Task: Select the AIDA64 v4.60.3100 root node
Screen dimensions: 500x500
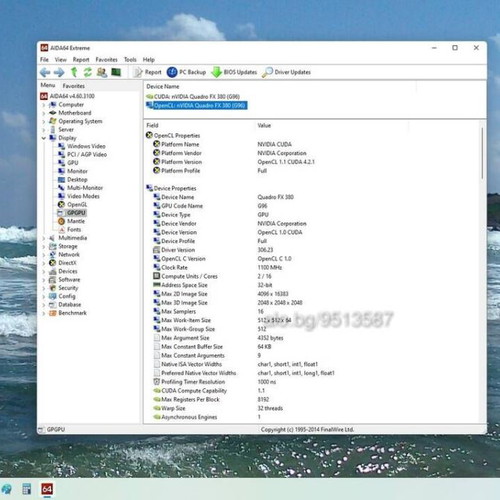Action: [x=68, y=96]
